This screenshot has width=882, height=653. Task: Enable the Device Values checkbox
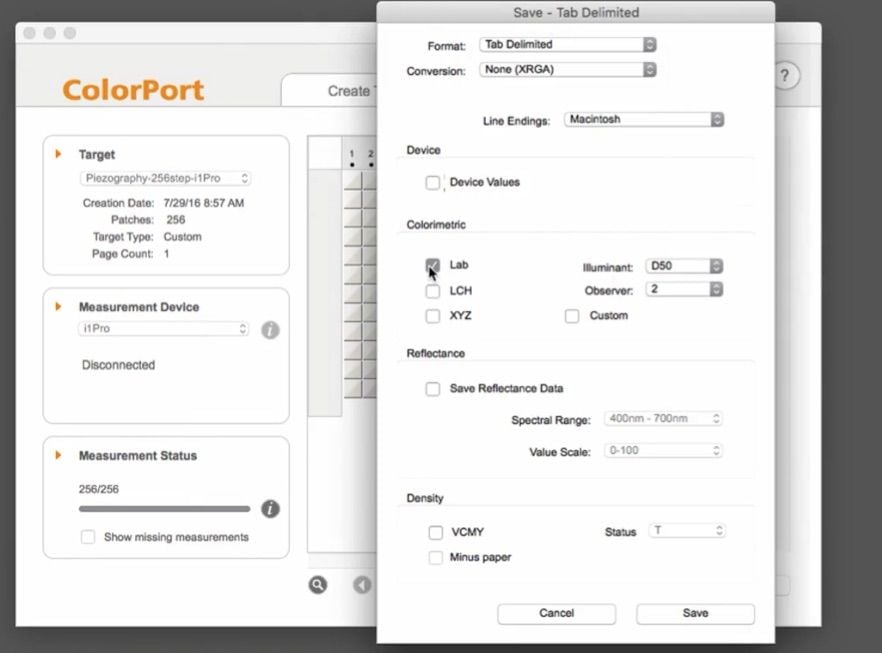(x=433, y=183)
